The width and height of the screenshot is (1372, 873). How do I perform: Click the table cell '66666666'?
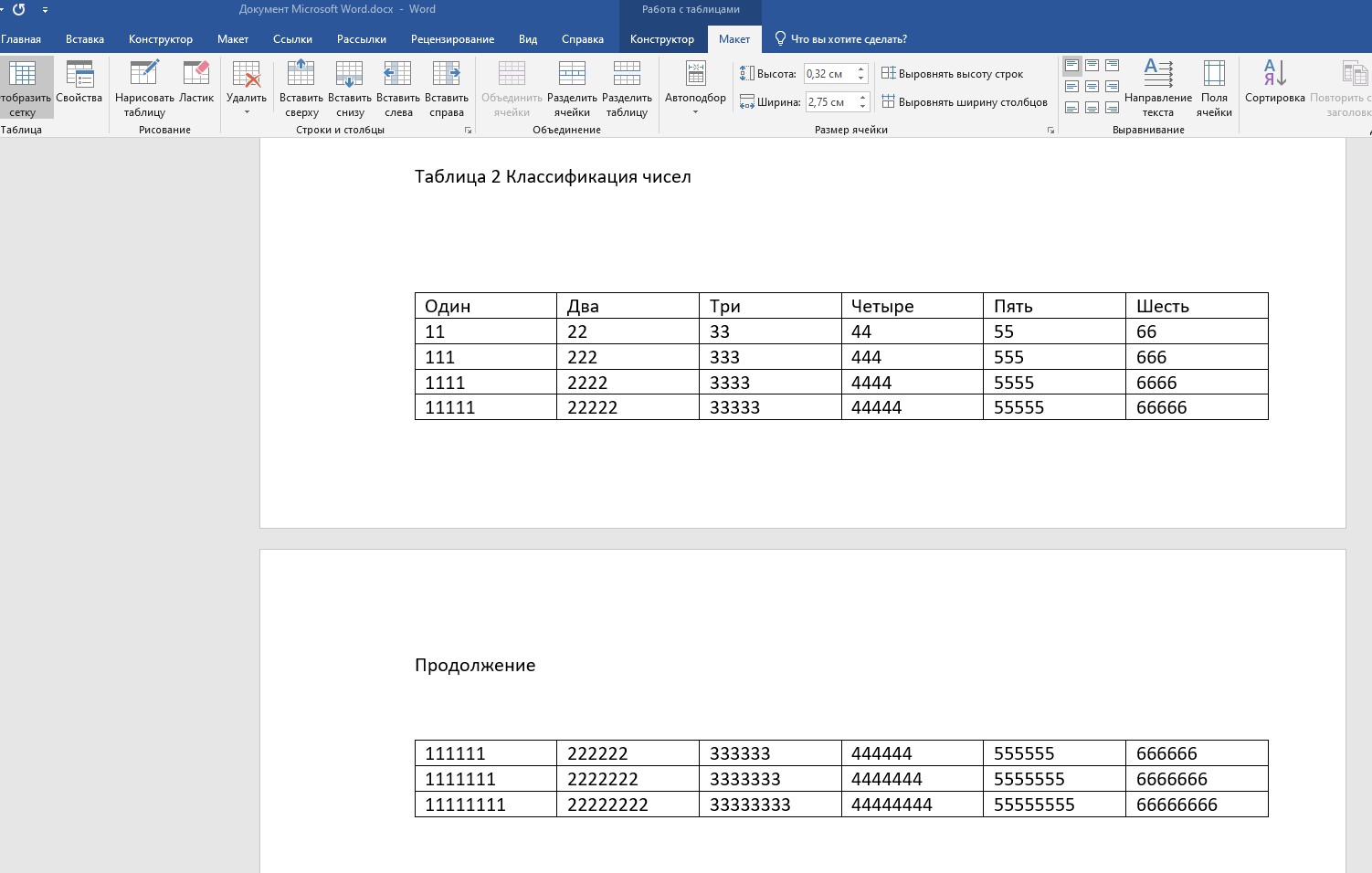pyautogui.click(x=1197, y=805)
